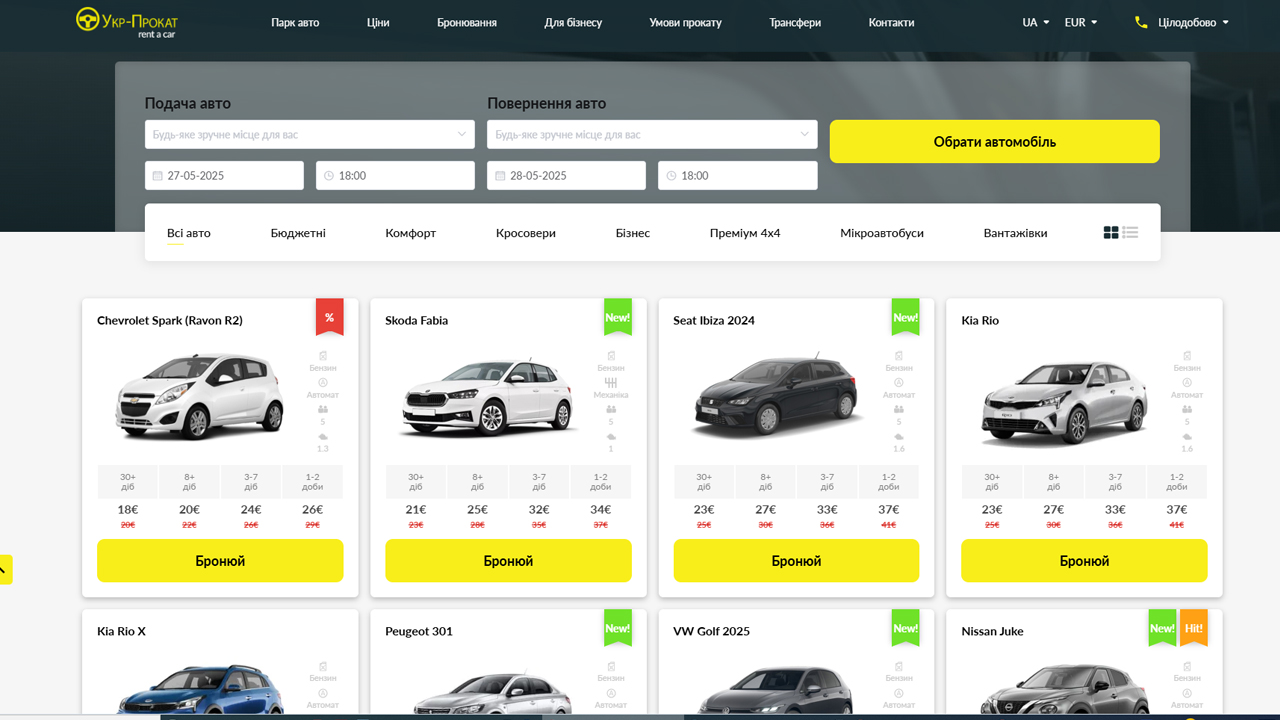
Task: Click the manual gearbox icon on Skoda Fabia
Action: click(611, 383)
